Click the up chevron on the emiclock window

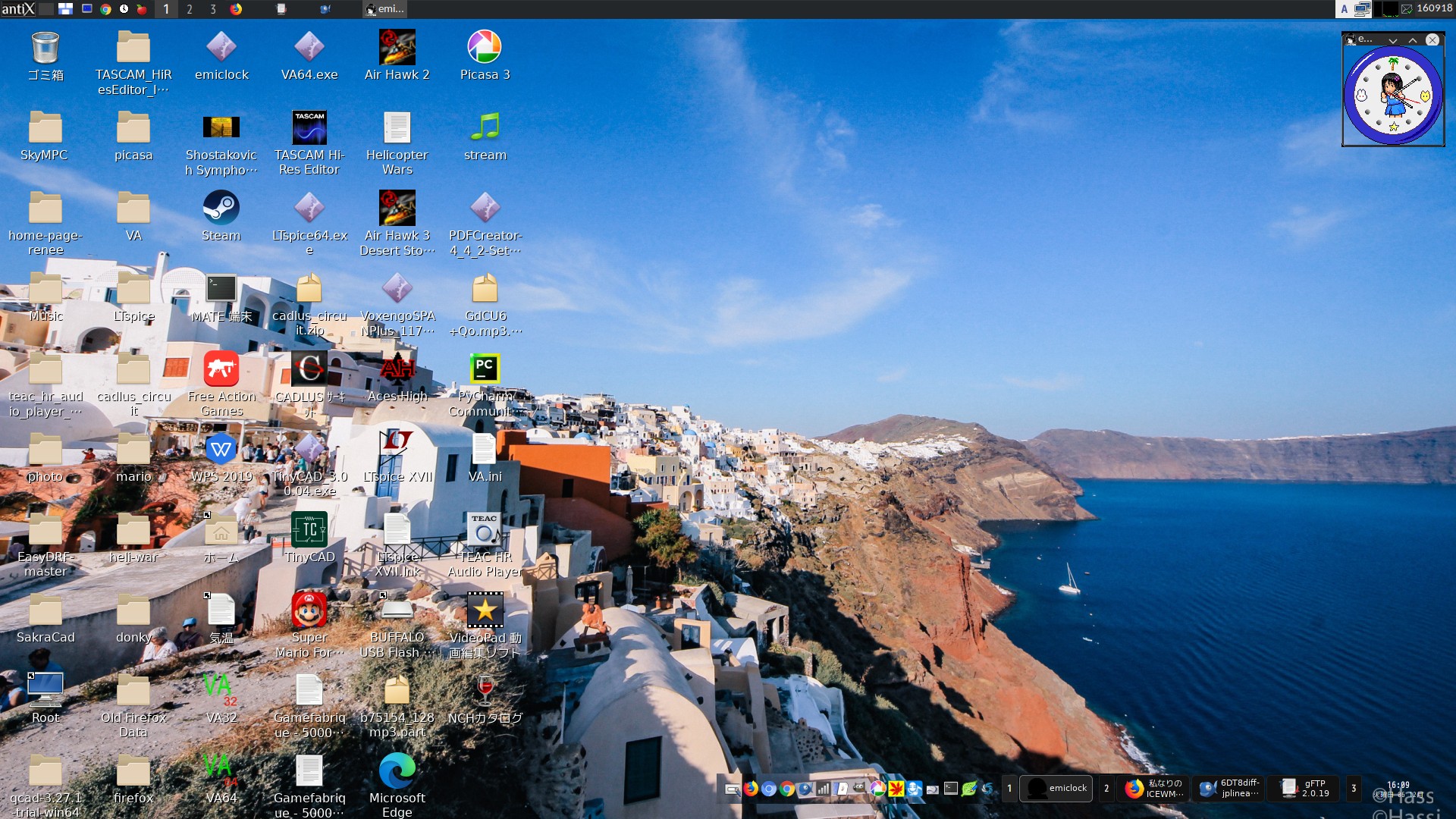point(1412,40)
